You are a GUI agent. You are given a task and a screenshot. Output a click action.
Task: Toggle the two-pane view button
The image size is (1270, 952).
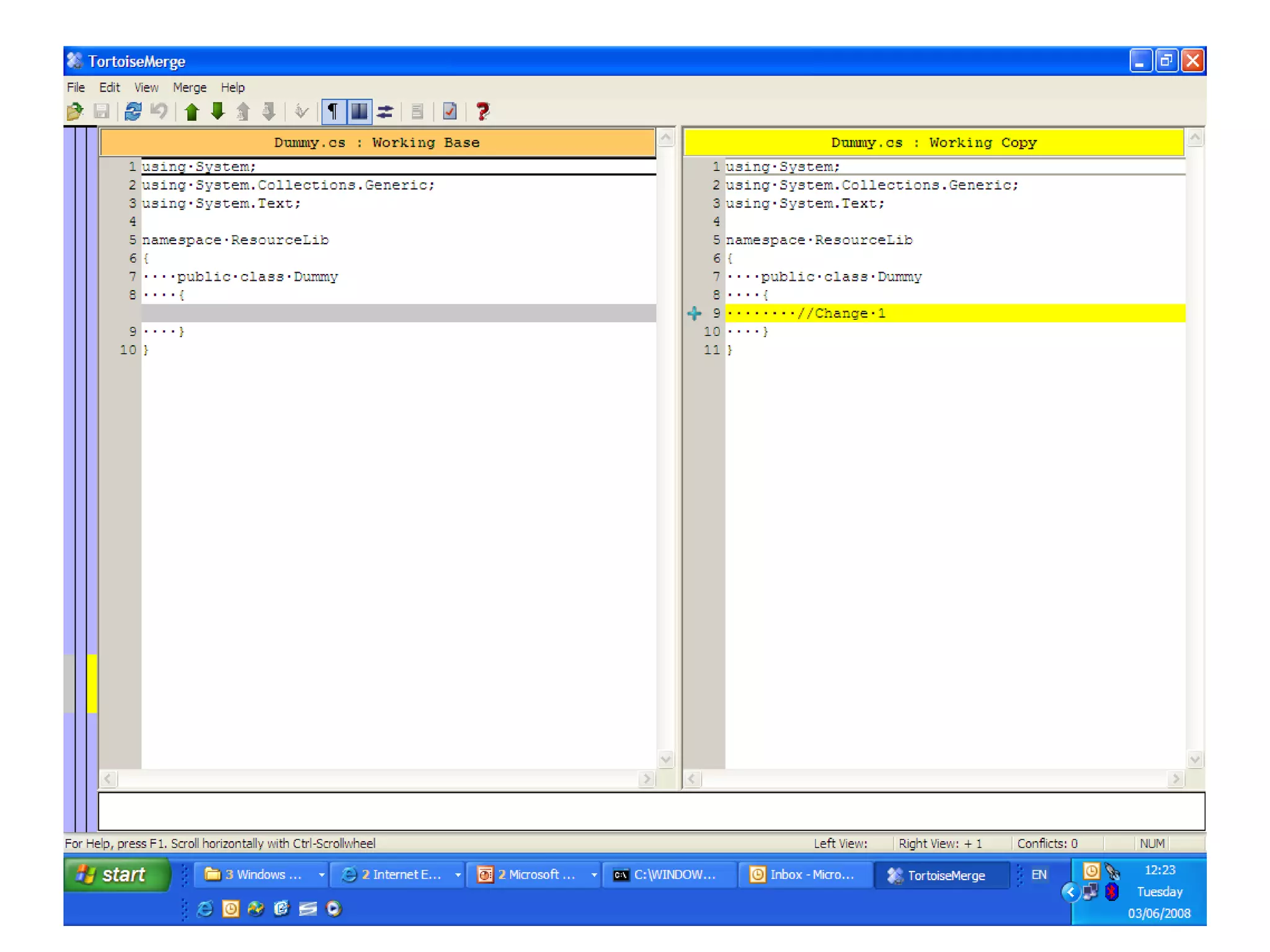coord(359,112)
